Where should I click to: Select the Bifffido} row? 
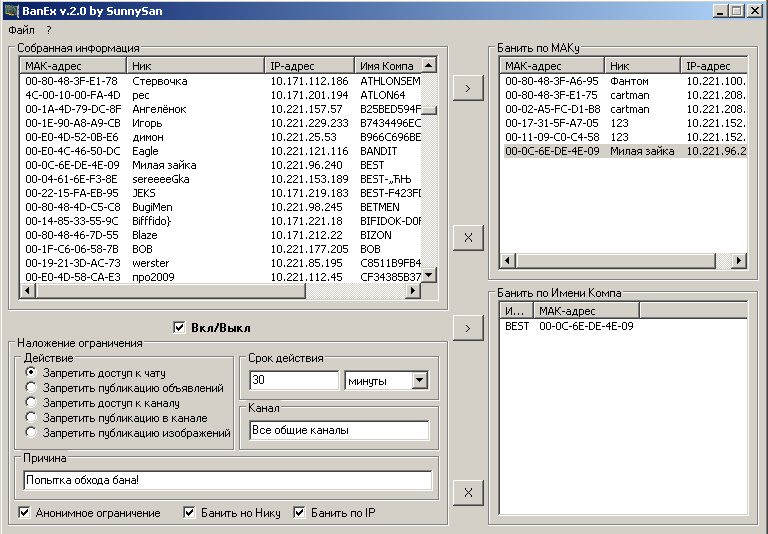220,221
